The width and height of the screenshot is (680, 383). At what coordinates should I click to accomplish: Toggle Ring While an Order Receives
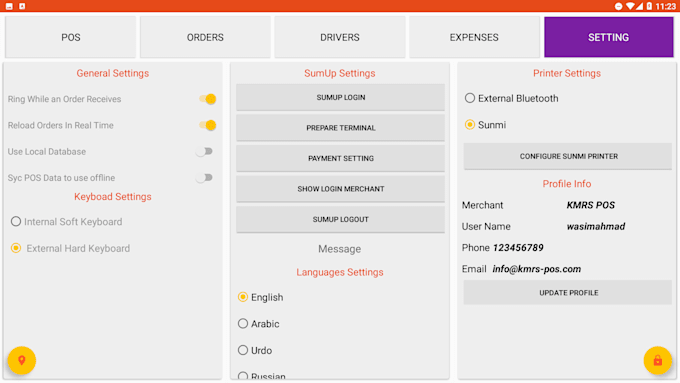coord(207,99)
